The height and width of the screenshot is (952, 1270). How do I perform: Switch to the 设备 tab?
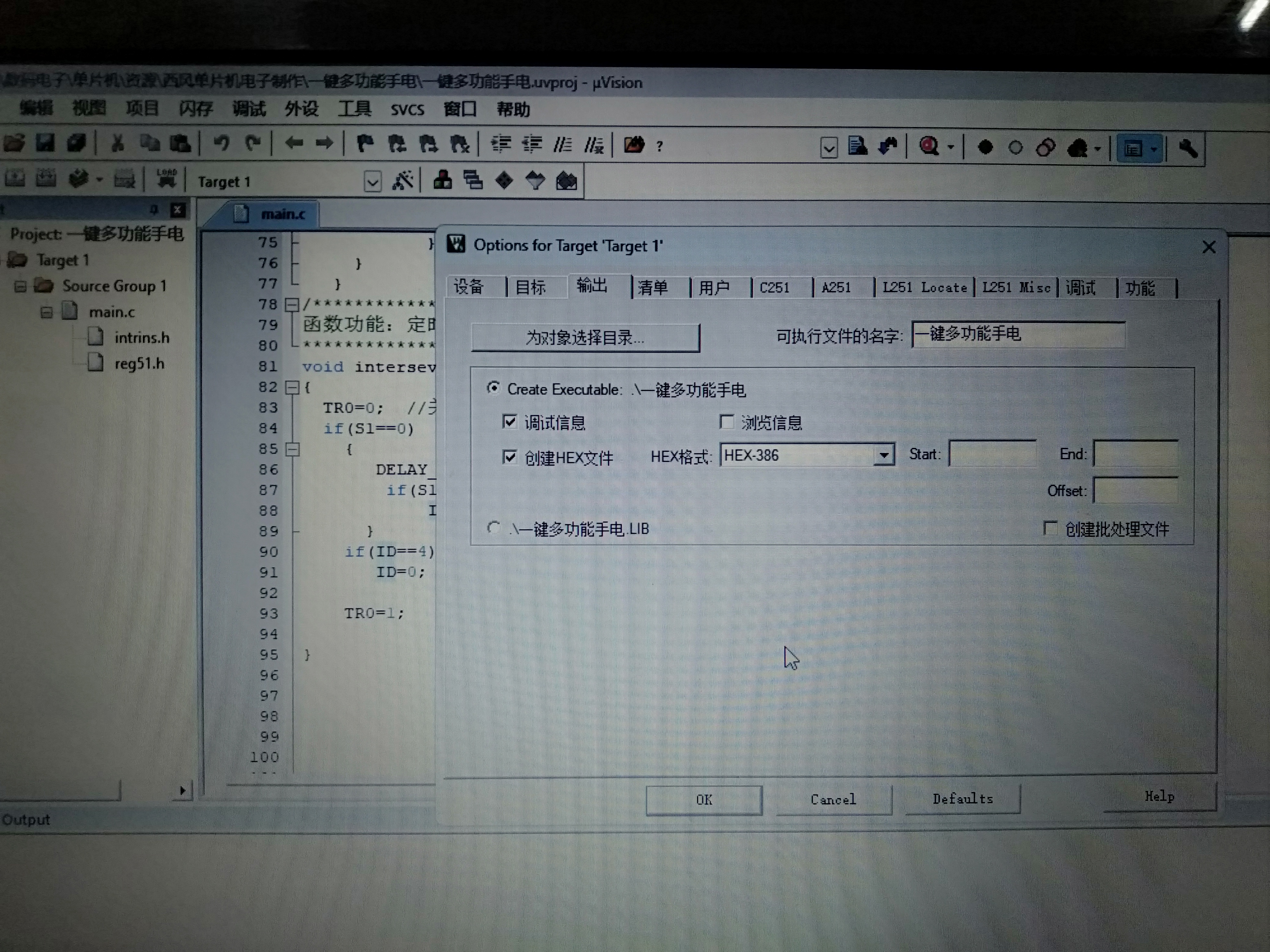(469, 286)
